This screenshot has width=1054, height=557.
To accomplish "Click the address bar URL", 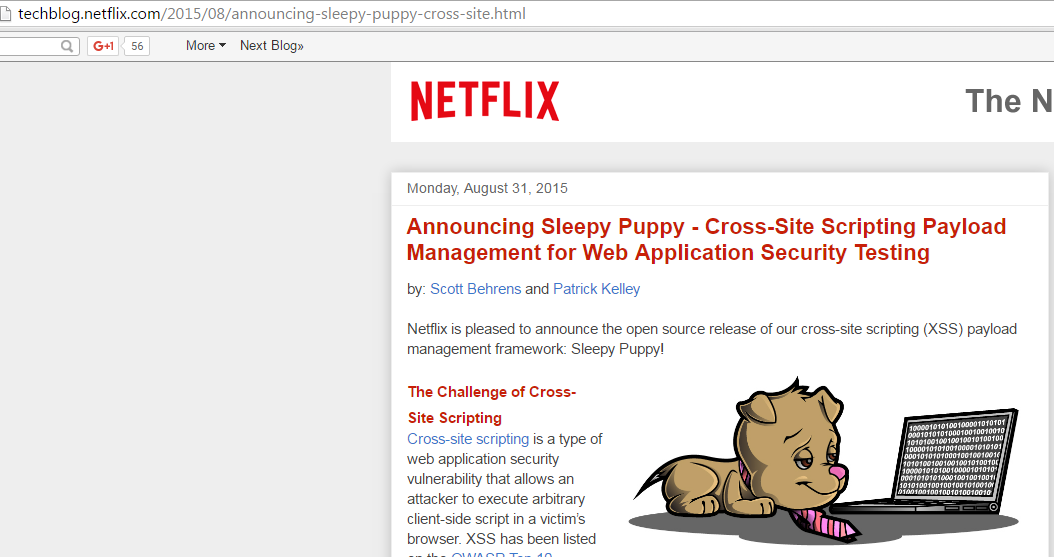I will pos(272,13).
